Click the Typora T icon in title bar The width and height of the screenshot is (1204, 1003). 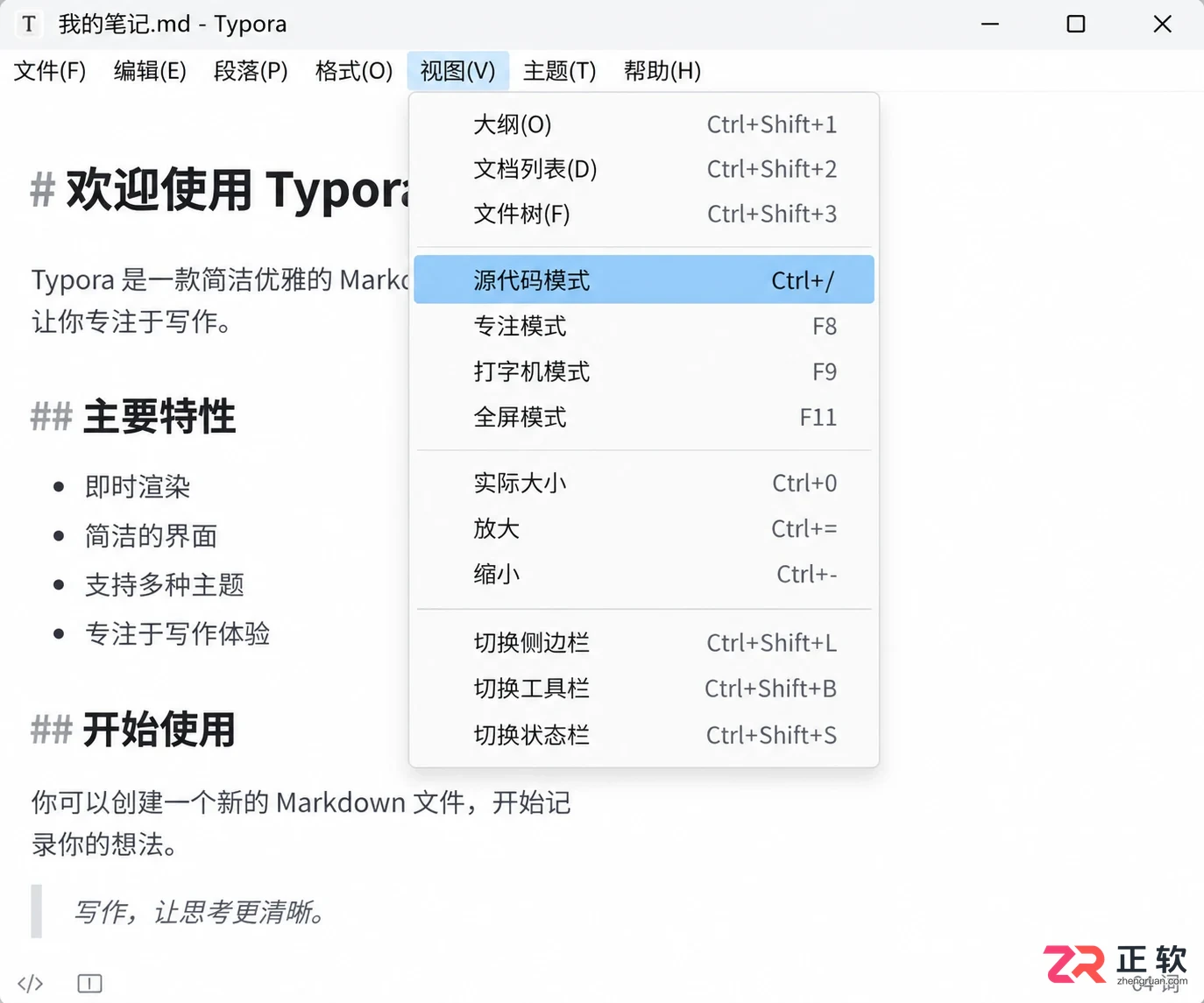29,24
